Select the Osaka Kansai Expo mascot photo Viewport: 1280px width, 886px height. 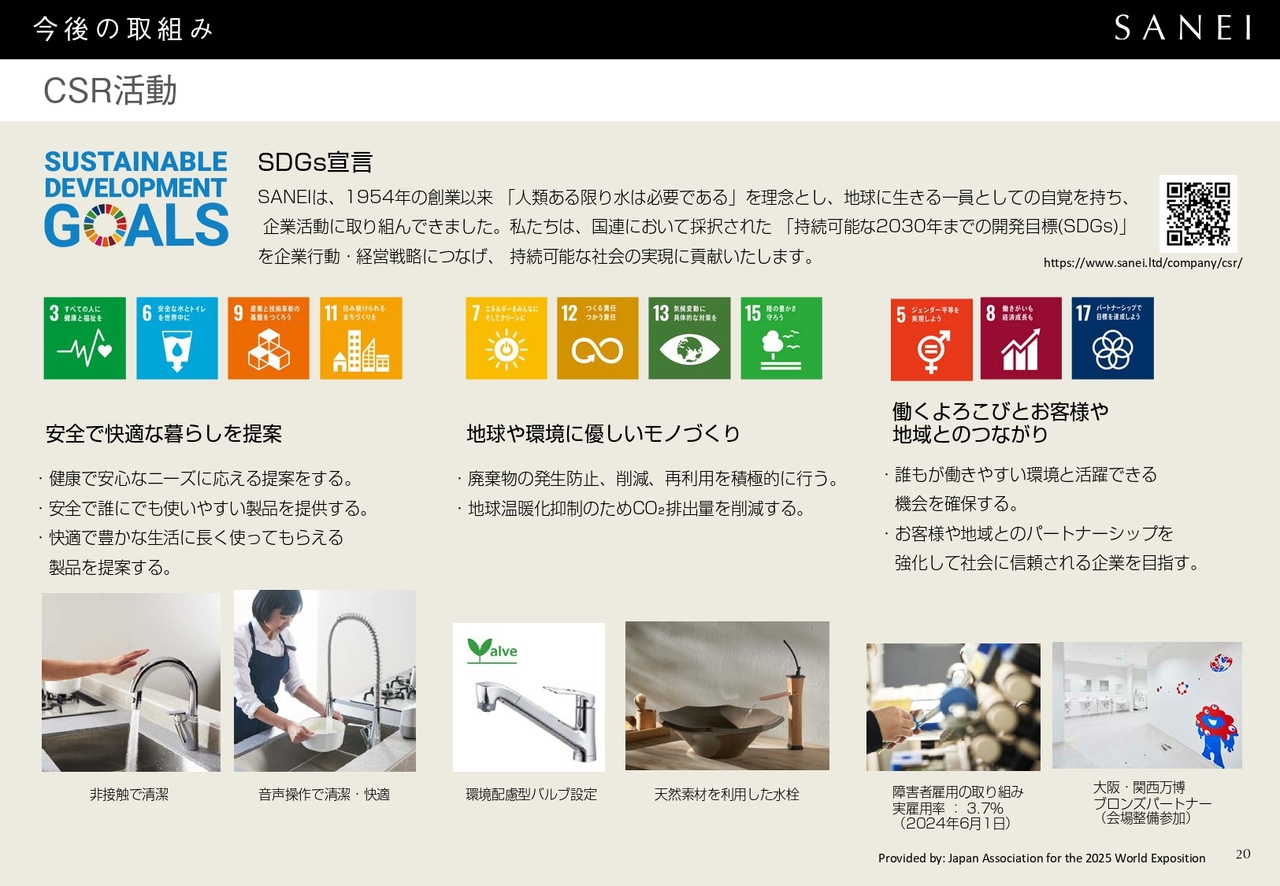pyautogui.click(x=1147, y=705)
